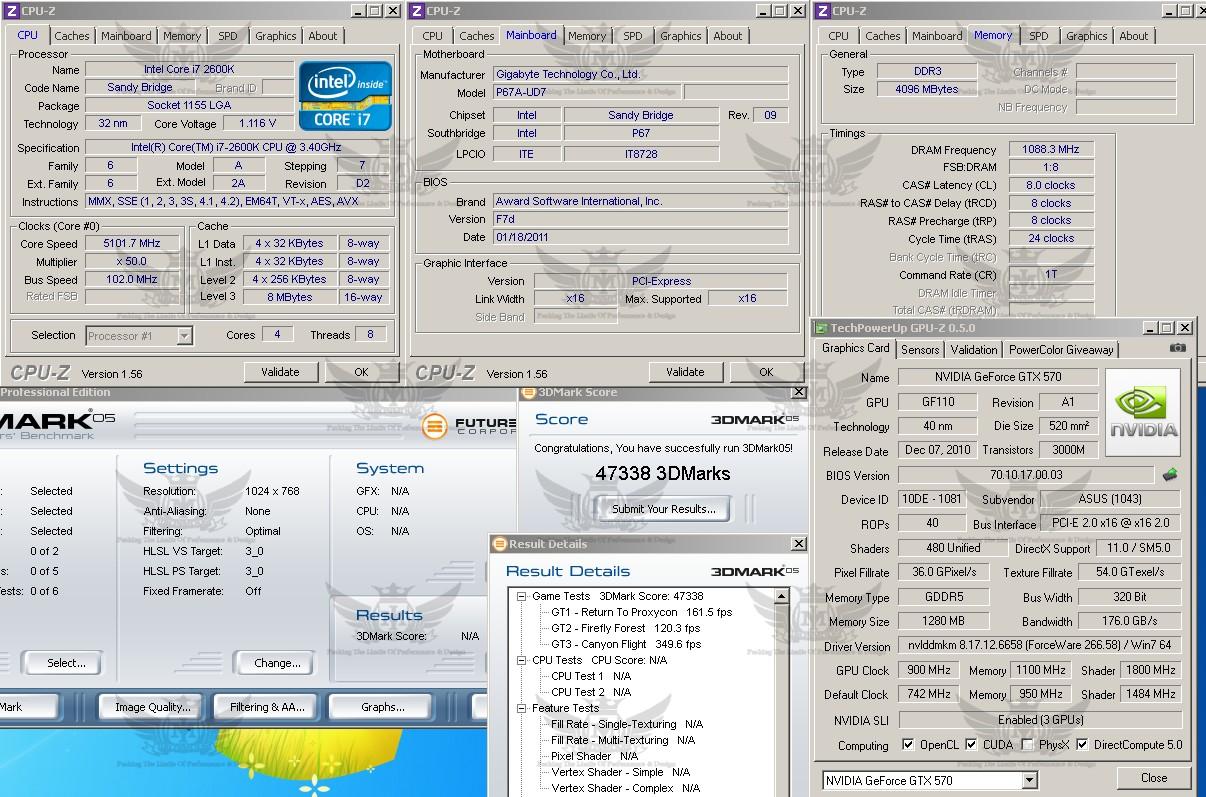Screen dimensions: 1206x797
Task: Select Vertex Shader - Simple row
Action: coord(621,772)
